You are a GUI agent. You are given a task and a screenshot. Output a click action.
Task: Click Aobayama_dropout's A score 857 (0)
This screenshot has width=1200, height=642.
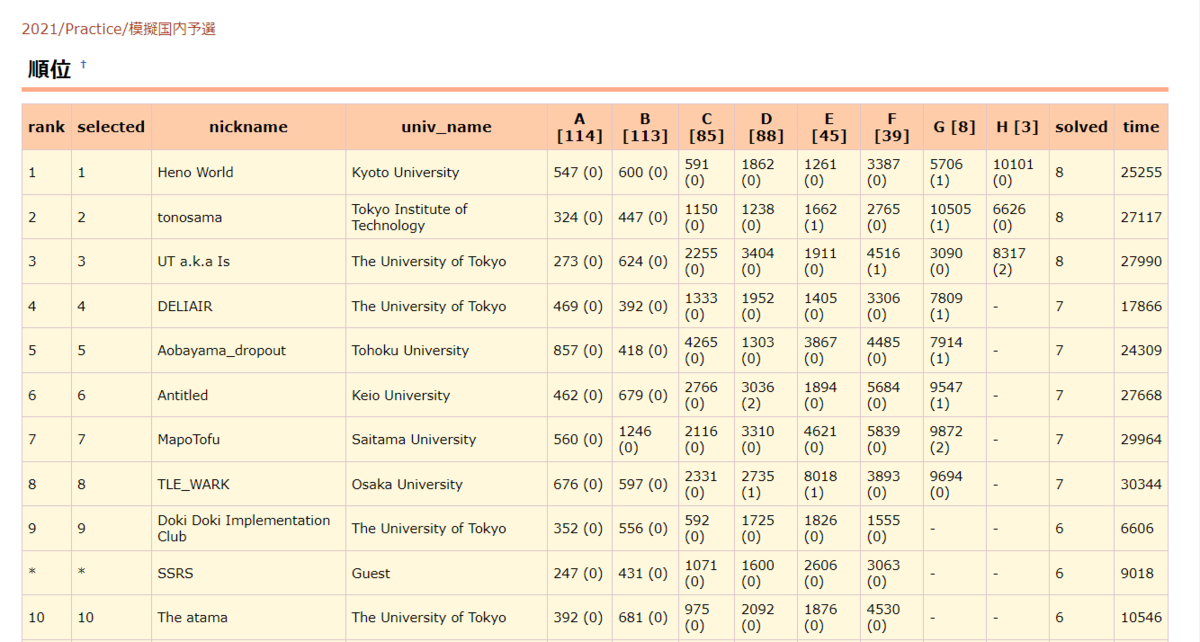(x=579, y=350)
